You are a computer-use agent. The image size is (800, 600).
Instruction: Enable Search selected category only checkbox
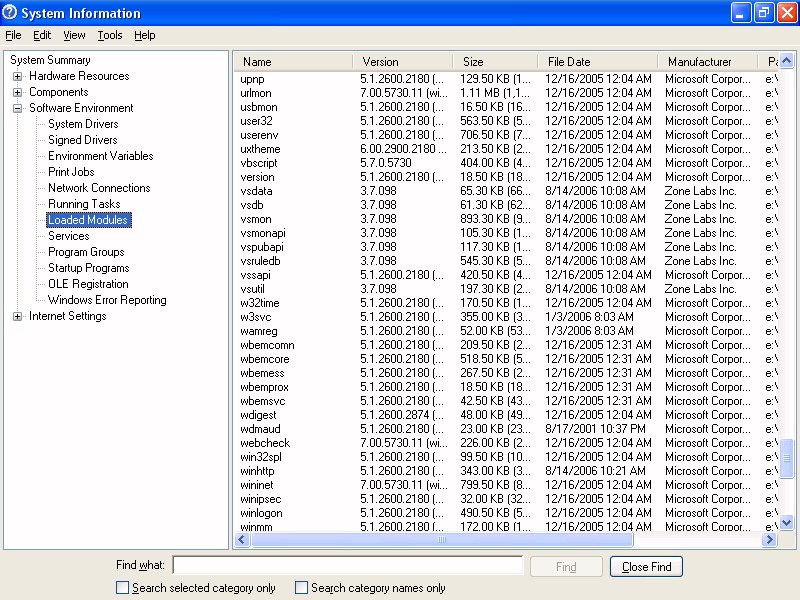(x=123, y=588)
